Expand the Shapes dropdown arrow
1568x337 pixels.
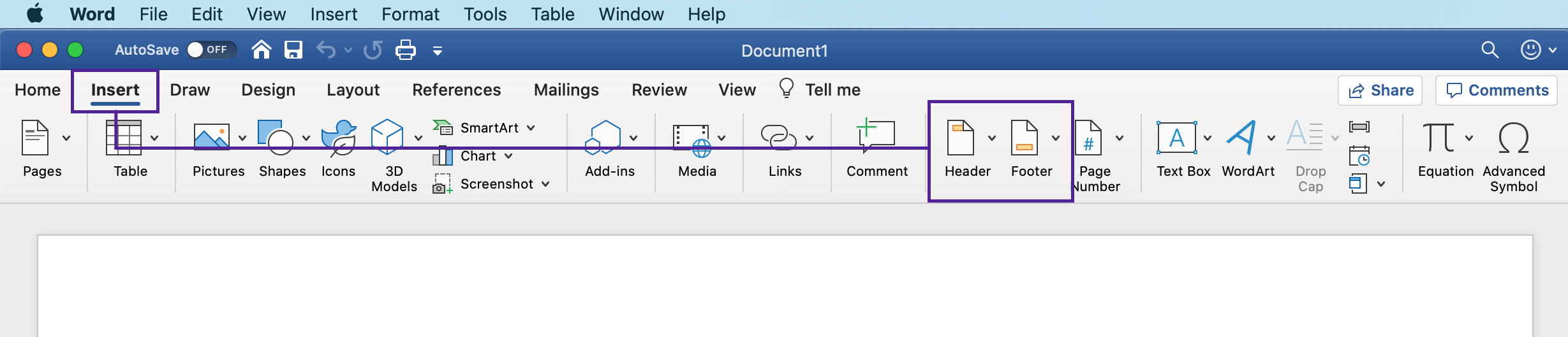point(306,138)
